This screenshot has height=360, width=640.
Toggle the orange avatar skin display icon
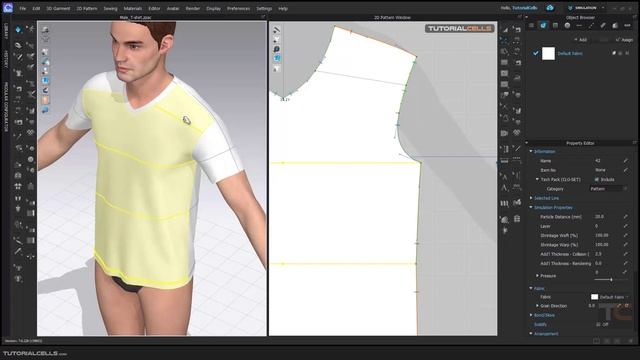[45, 100]
